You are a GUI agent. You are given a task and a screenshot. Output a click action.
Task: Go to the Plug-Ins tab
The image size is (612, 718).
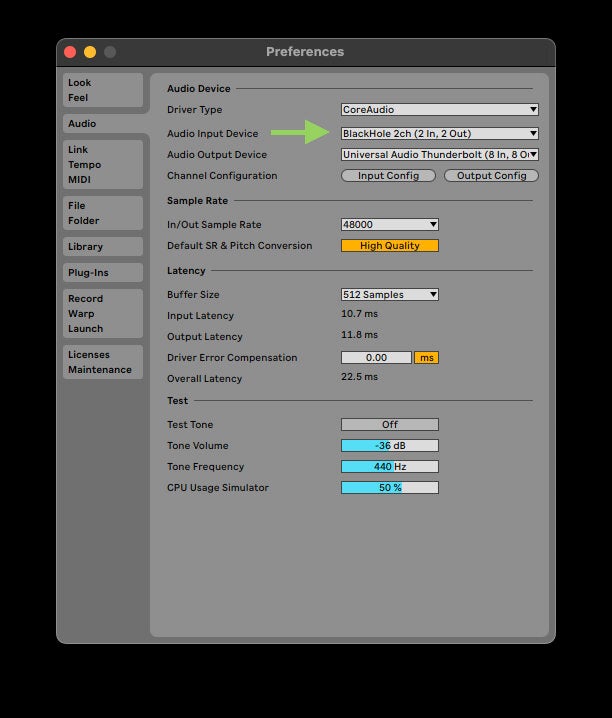pos(103,272)
